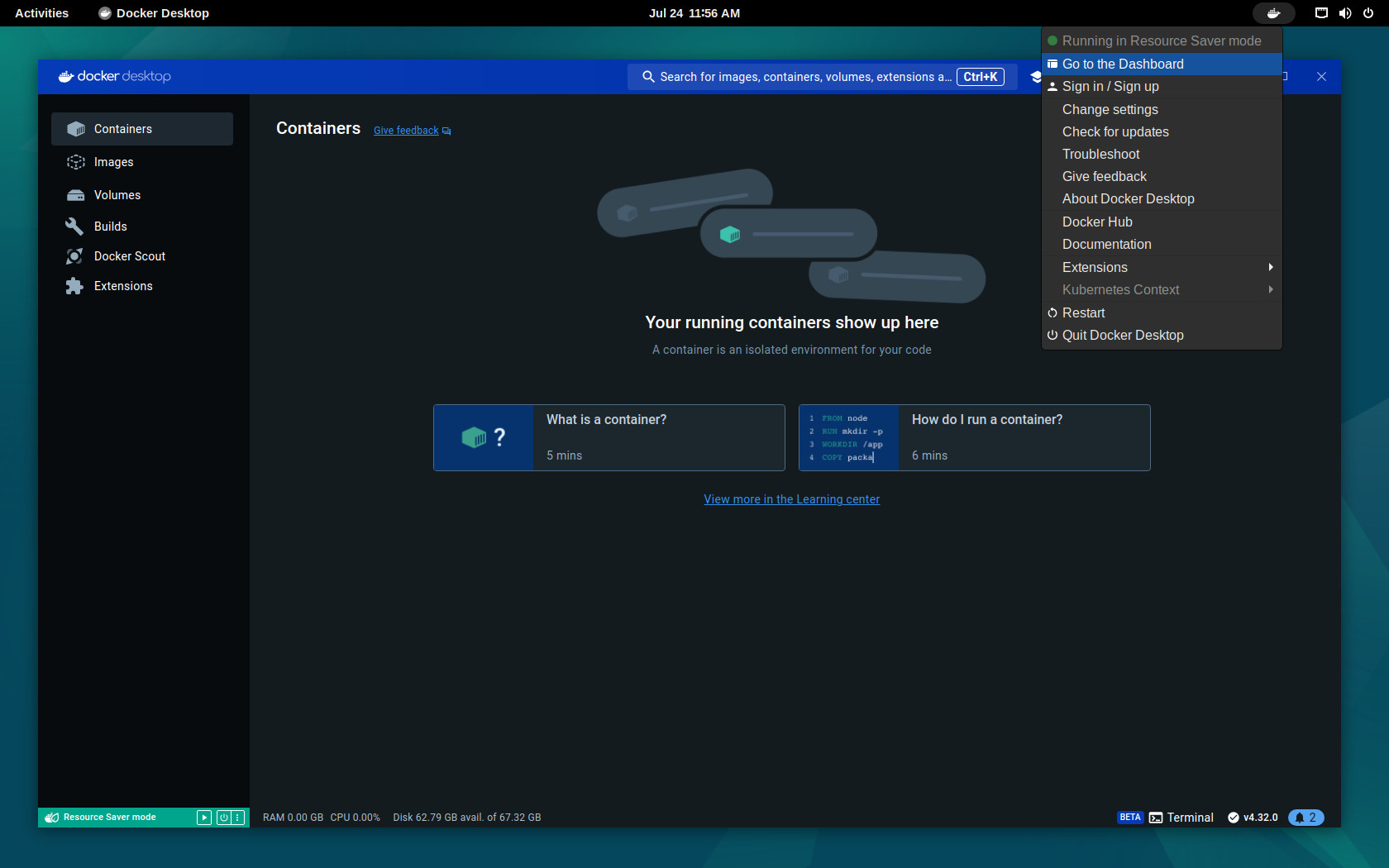The height and width of the screenshot is (868, 1389).
Task: Open the system volume icon in top bar
Action: tap(1345, 13)
